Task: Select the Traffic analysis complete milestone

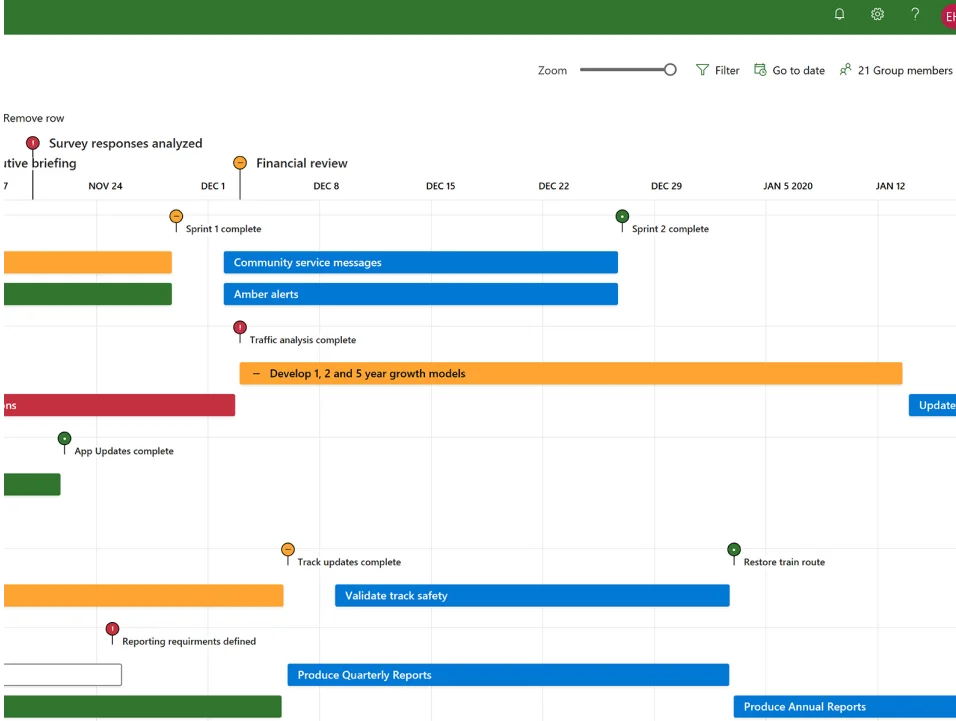Action: [240, 328]
